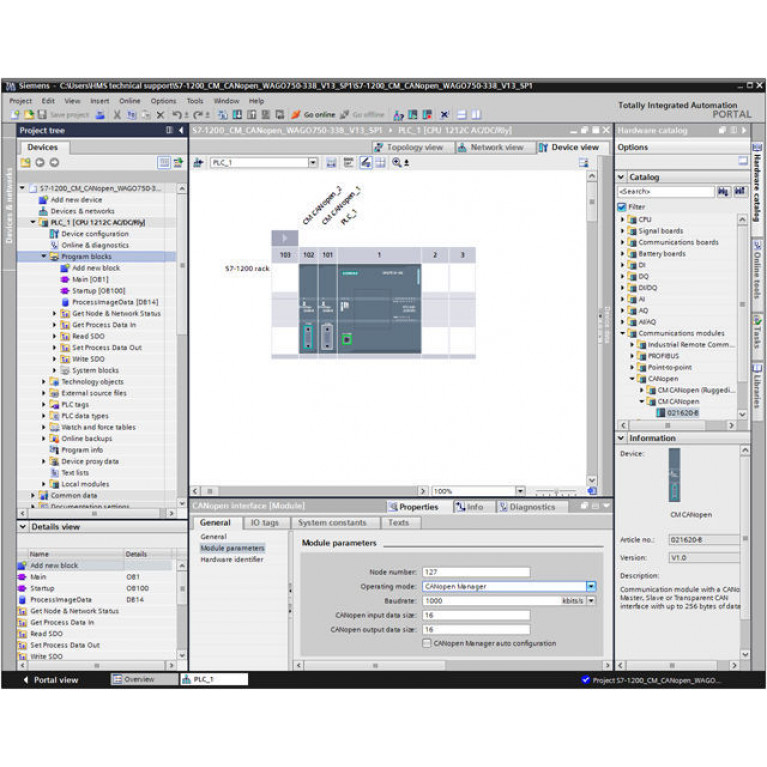767x767 pixels.
Task: Click the green connector on CM CANopen module
Action: [x=308, y=337]
